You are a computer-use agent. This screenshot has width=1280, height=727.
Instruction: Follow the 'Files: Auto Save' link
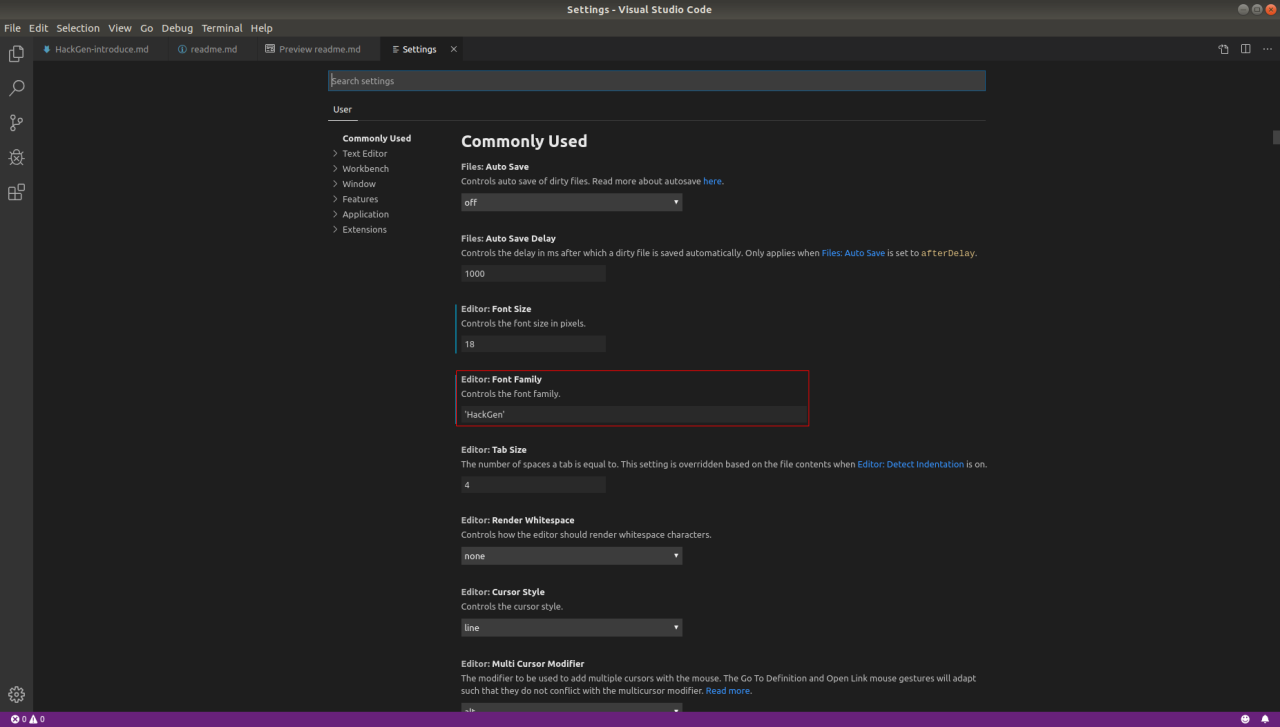[853, 253]
